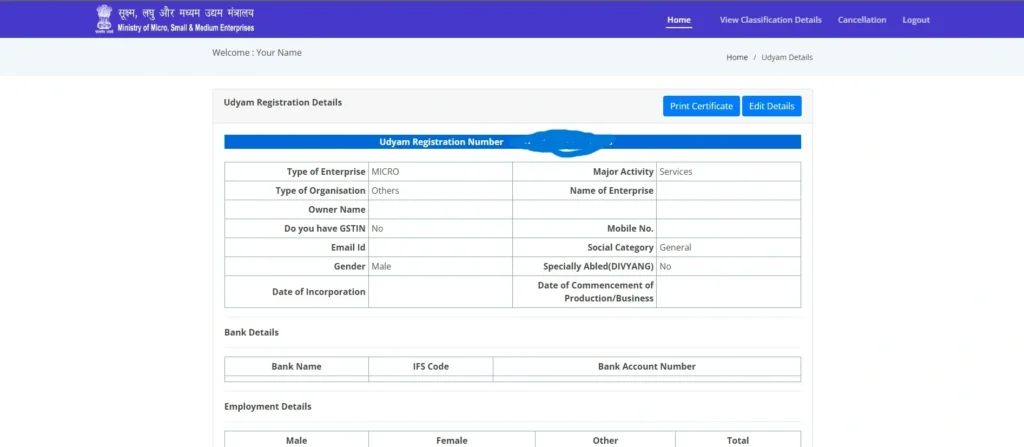Viewport: 1024px width, 447px height.
Task: Select Cancellation in the top navigation
Action: 861,20
